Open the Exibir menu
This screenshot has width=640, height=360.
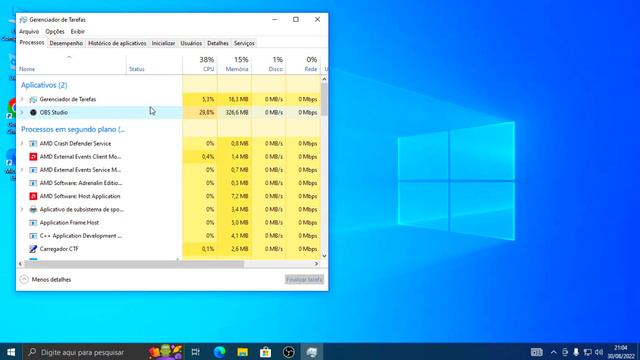pos(78,31)
